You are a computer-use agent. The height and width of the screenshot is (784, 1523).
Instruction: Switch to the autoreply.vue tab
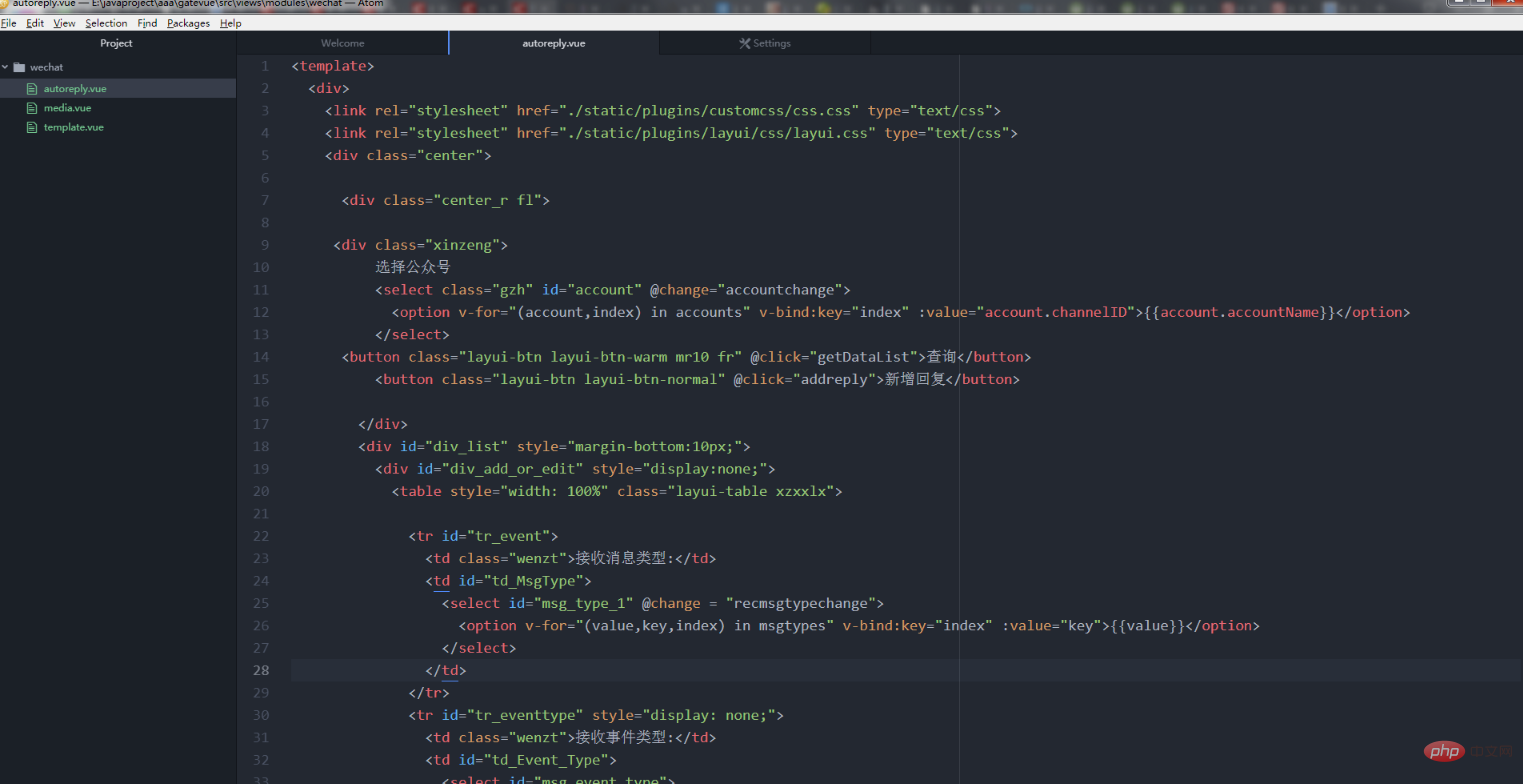click(x=554, y=43)
